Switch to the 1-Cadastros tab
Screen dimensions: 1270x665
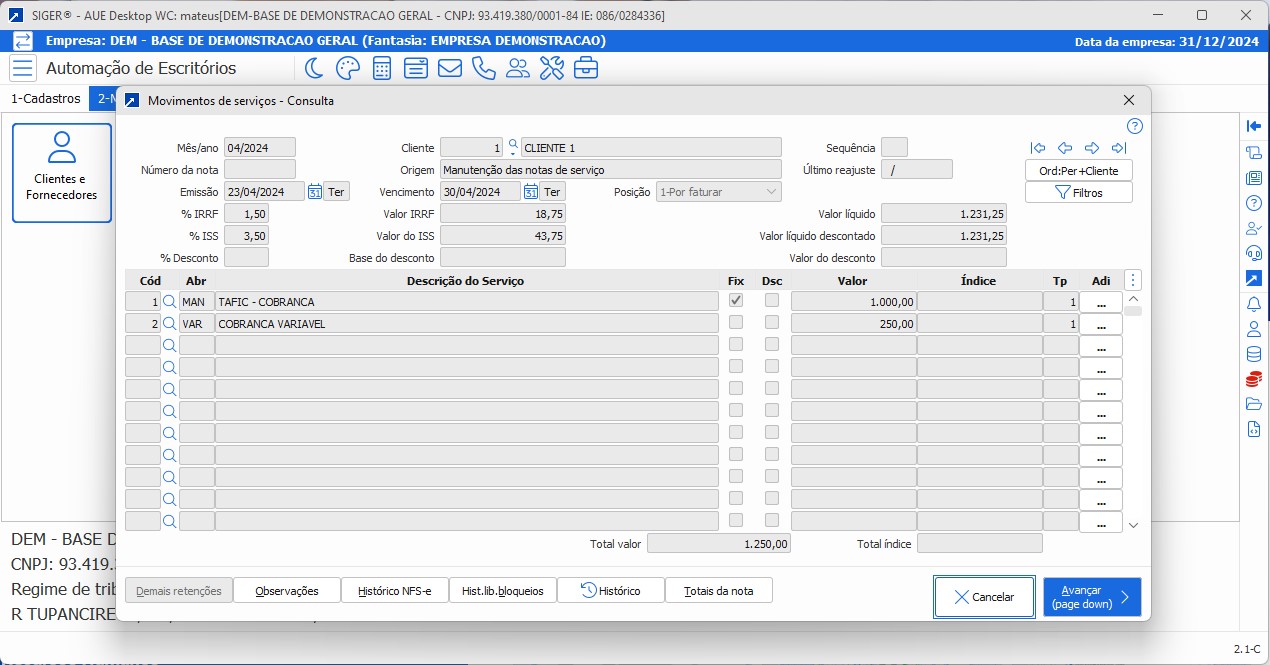coord(45,99)
